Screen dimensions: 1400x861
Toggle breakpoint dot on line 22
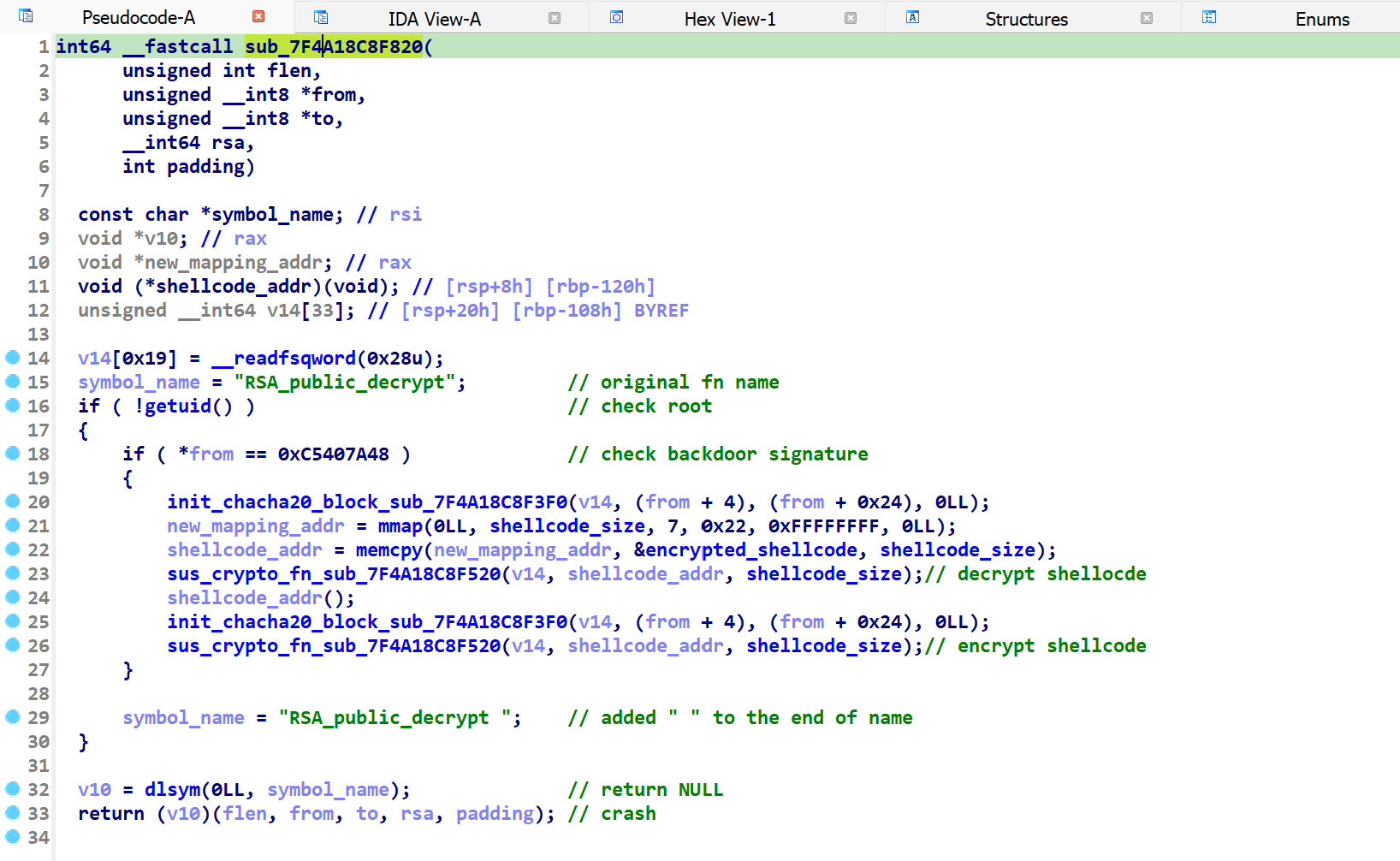click(12, 549)
